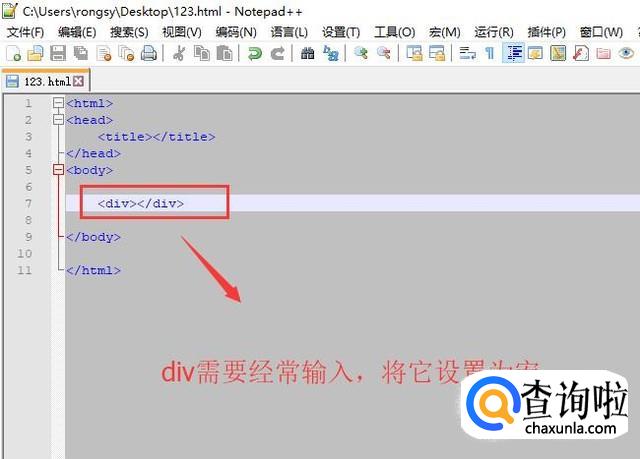This screenshot has height=459, width=640.
Task: Open the 设置(T) menu
Action: click(341, 32)
